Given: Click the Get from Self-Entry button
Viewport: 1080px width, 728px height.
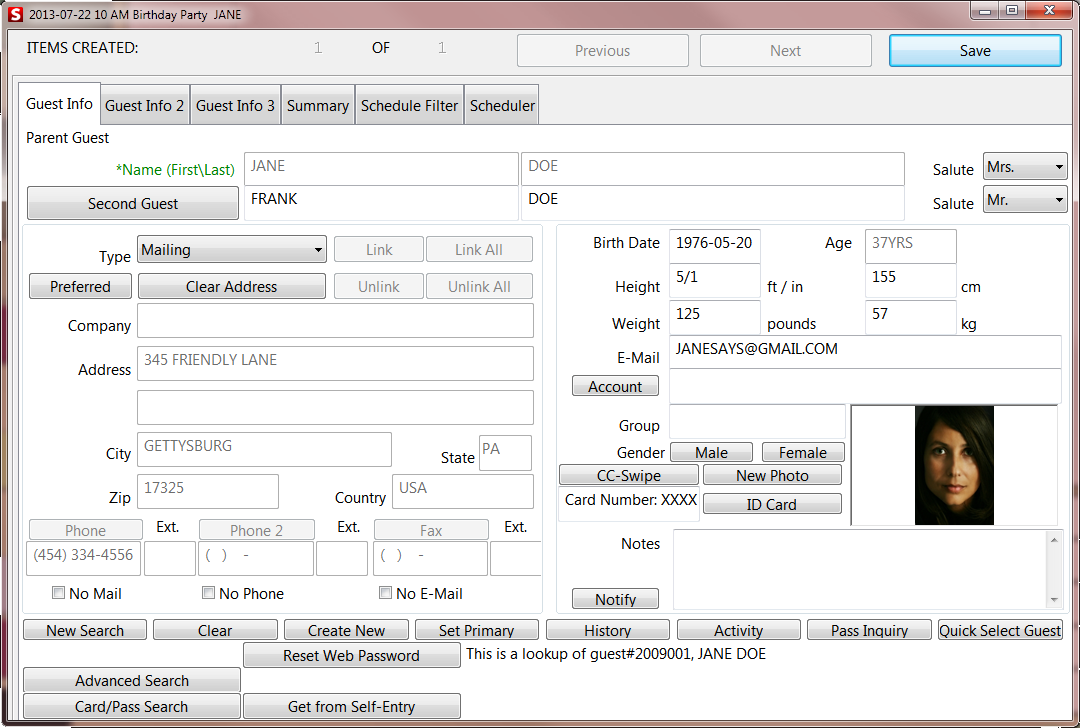Looking at the screenshot, I should 351,707.
